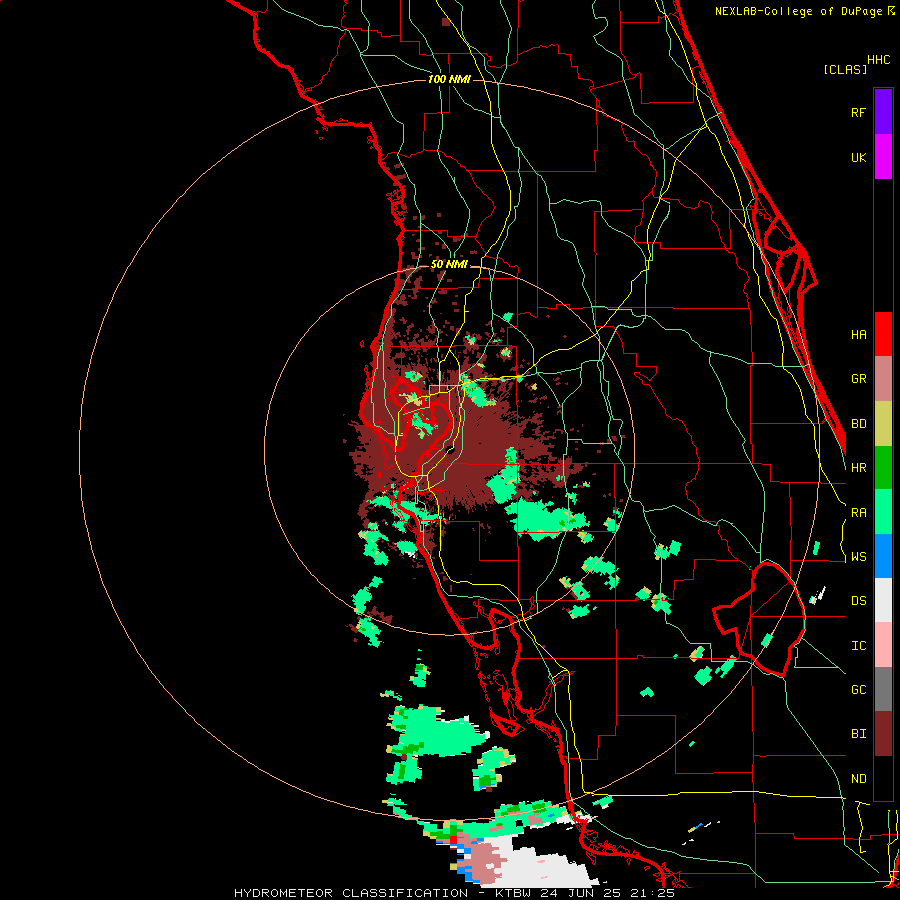Click the BD legend label
This screenshot has height=900, width=900.
pyautogui.click(x=858, y=424)
